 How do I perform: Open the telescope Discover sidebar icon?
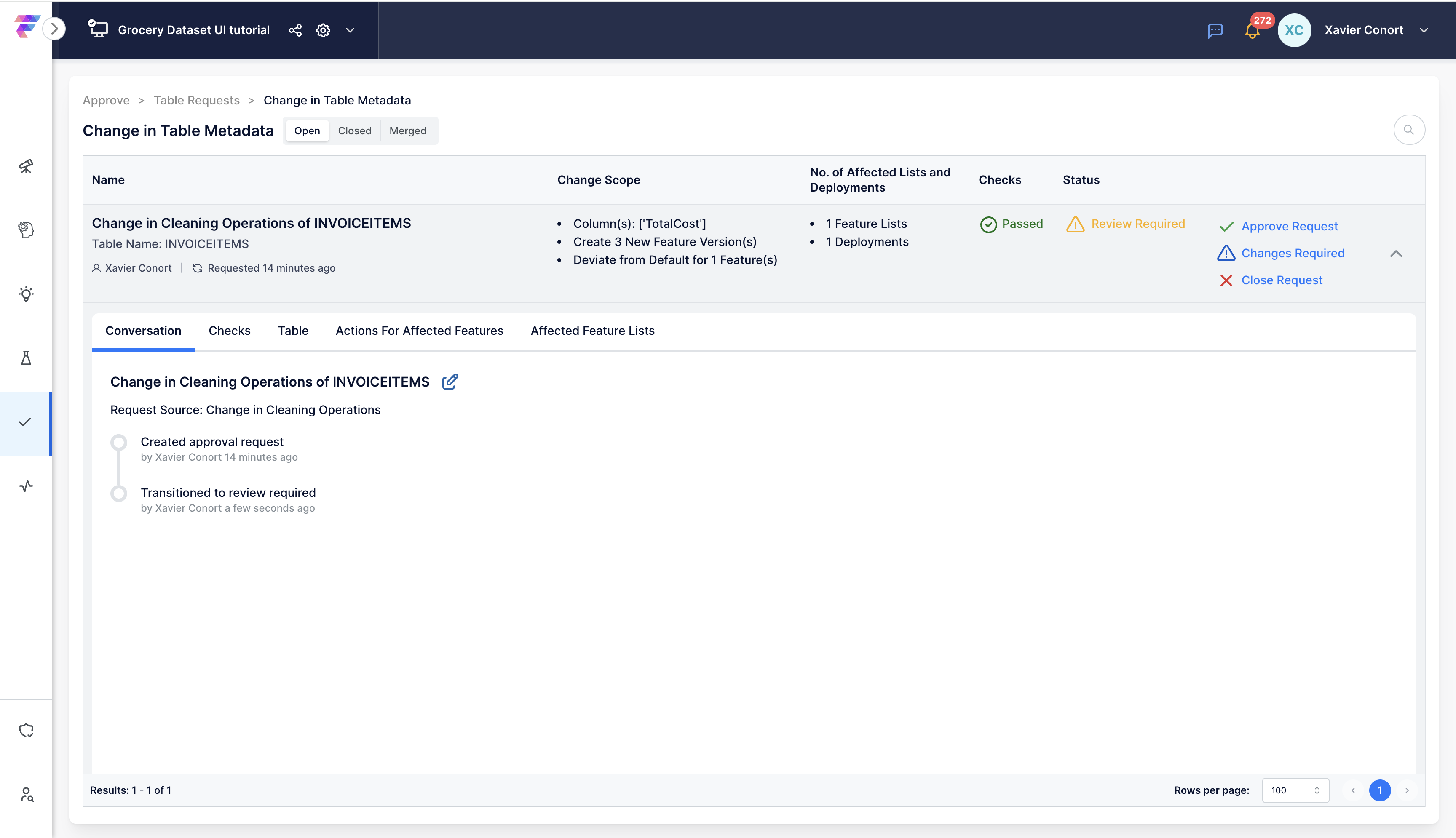click(x=26, y=166)
